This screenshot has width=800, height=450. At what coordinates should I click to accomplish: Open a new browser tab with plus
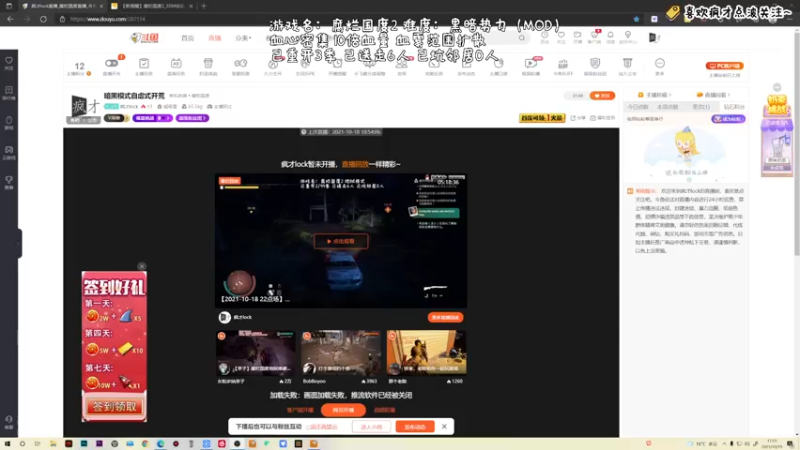click(204, 6)
